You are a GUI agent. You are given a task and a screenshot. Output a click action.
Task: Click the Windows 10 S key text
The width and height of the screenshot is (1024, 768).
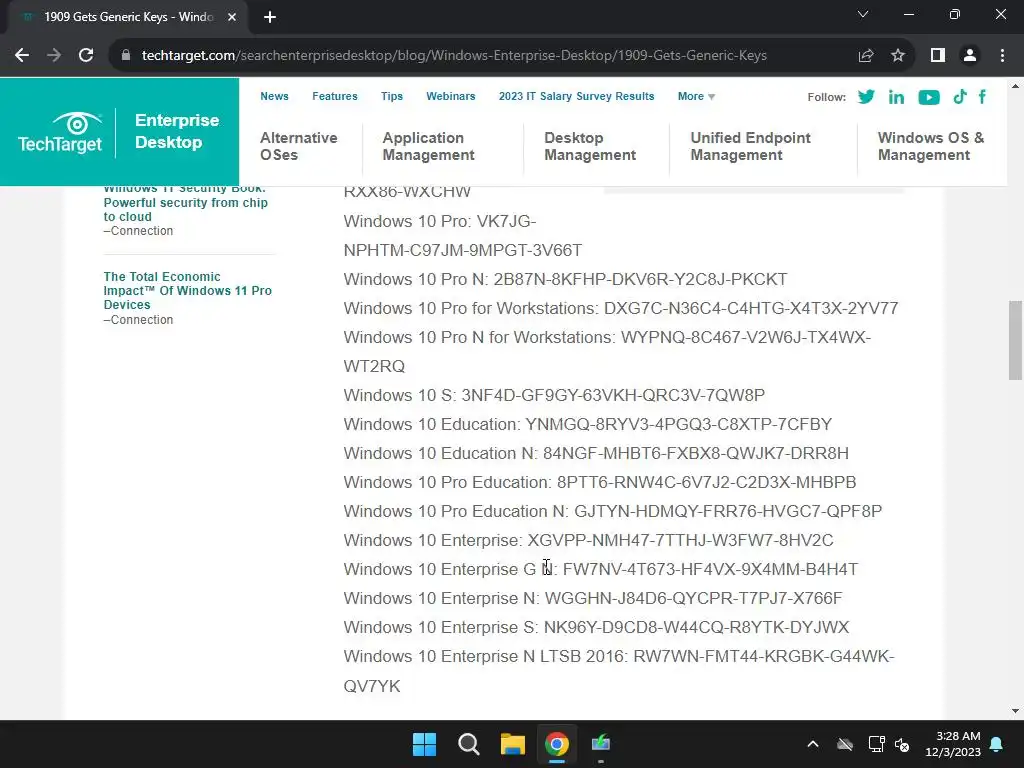click(554, 396)
